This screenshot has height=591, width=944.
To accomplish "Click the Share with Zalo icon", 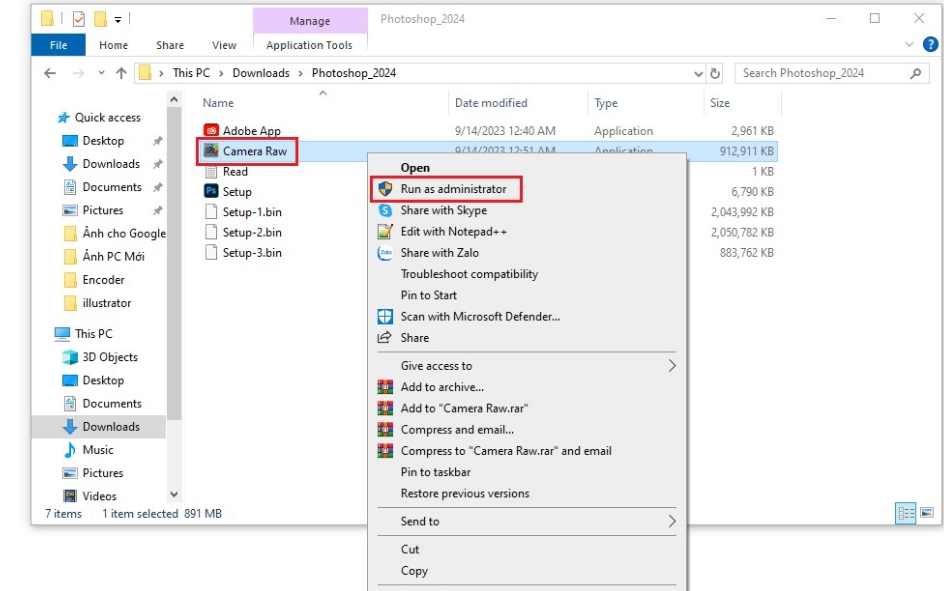I will coord(385,253).
